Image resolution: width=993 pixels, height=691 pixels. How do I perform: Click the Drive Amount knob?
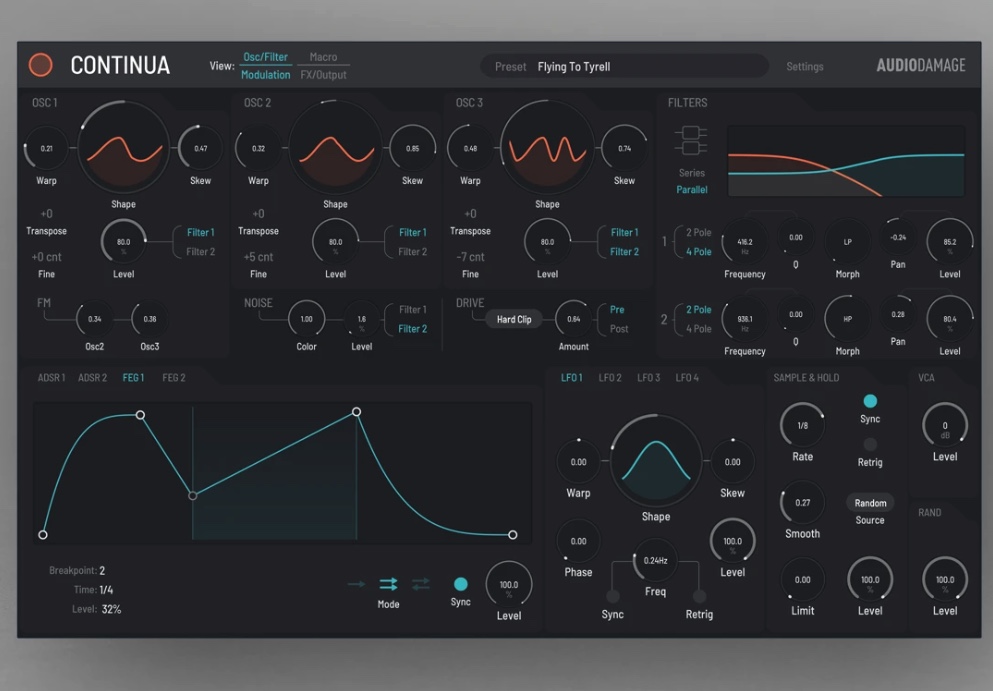pyautogui.click(x=574, y=319)
